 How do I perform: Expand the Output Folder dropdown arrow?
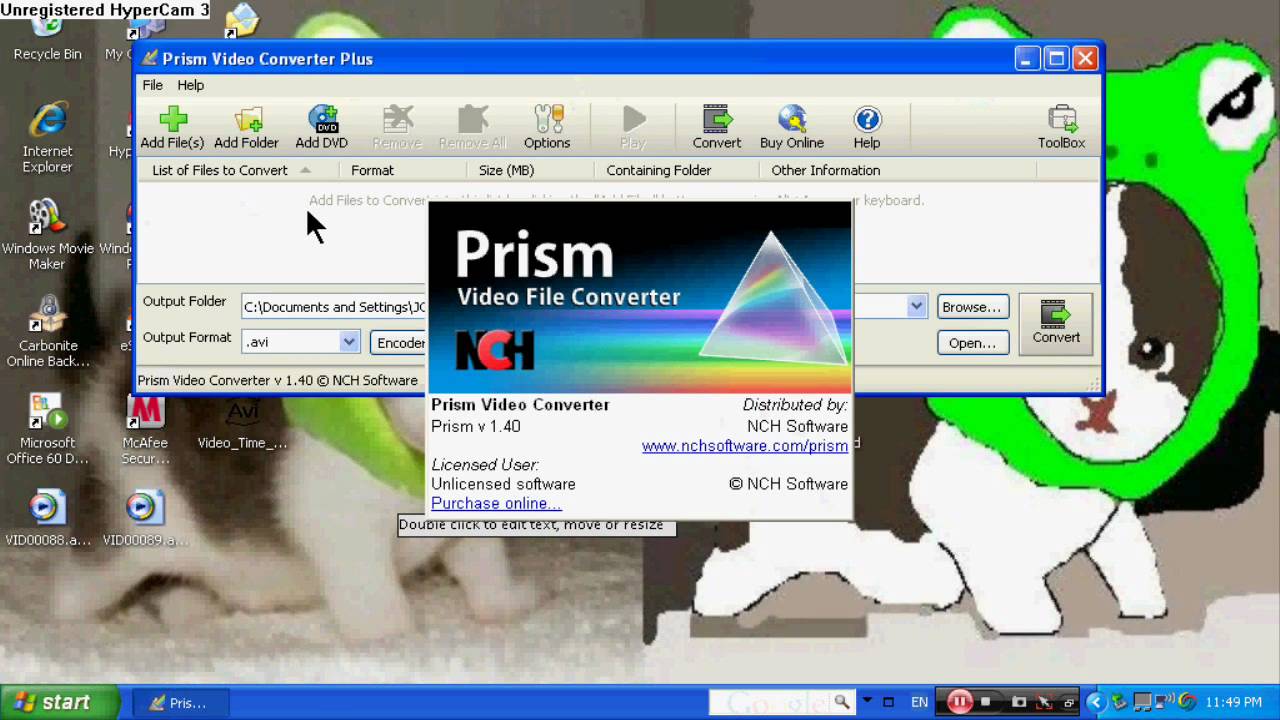click(x=916, y=307)
